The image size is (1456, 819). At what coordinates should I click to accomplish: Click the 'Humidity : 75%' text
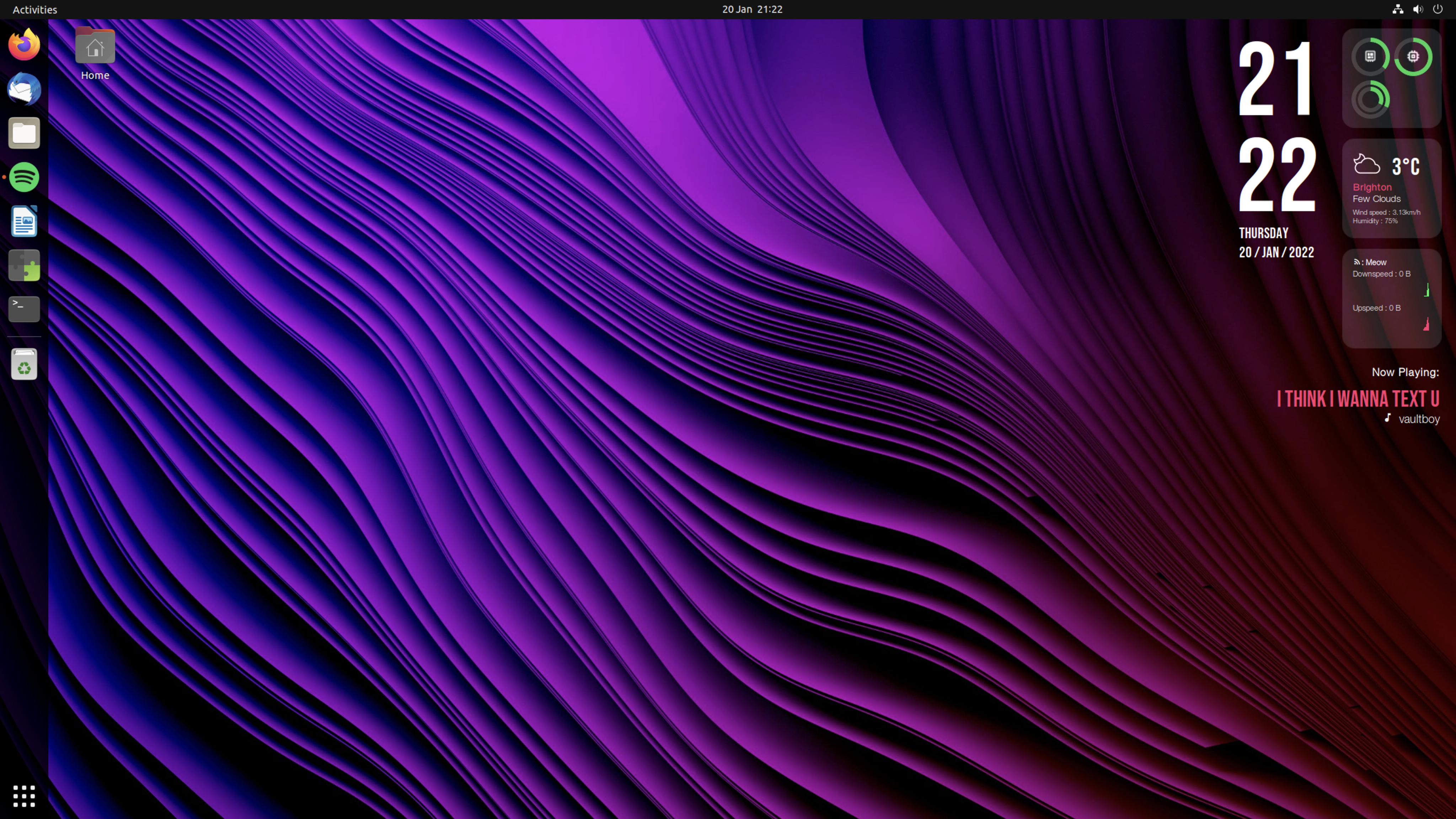pos(1375,221)
